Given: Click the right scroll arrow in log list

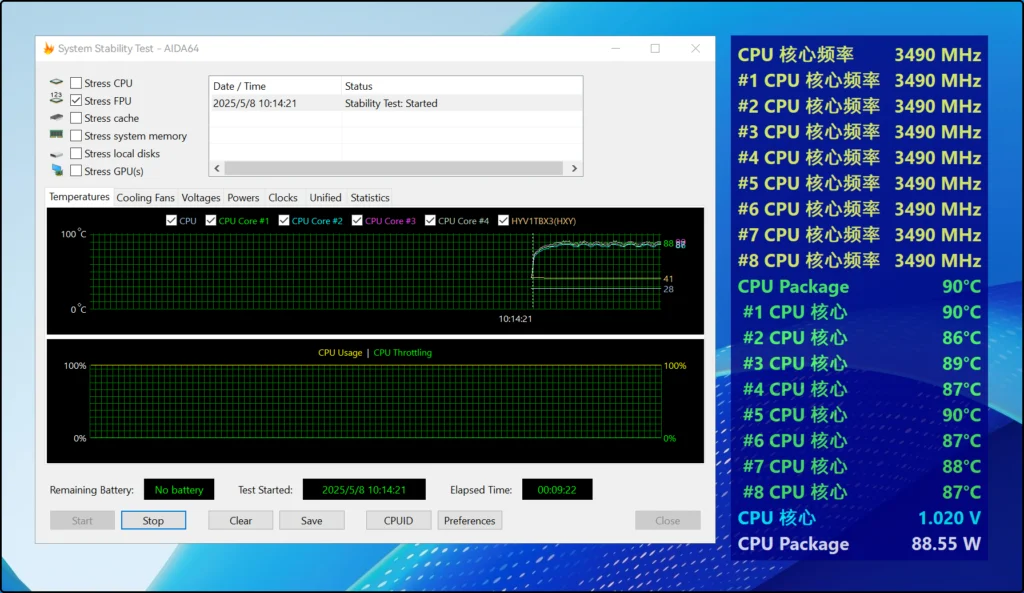Looking at the screenshot, I should pyautogui.click(x=574, y=168).
